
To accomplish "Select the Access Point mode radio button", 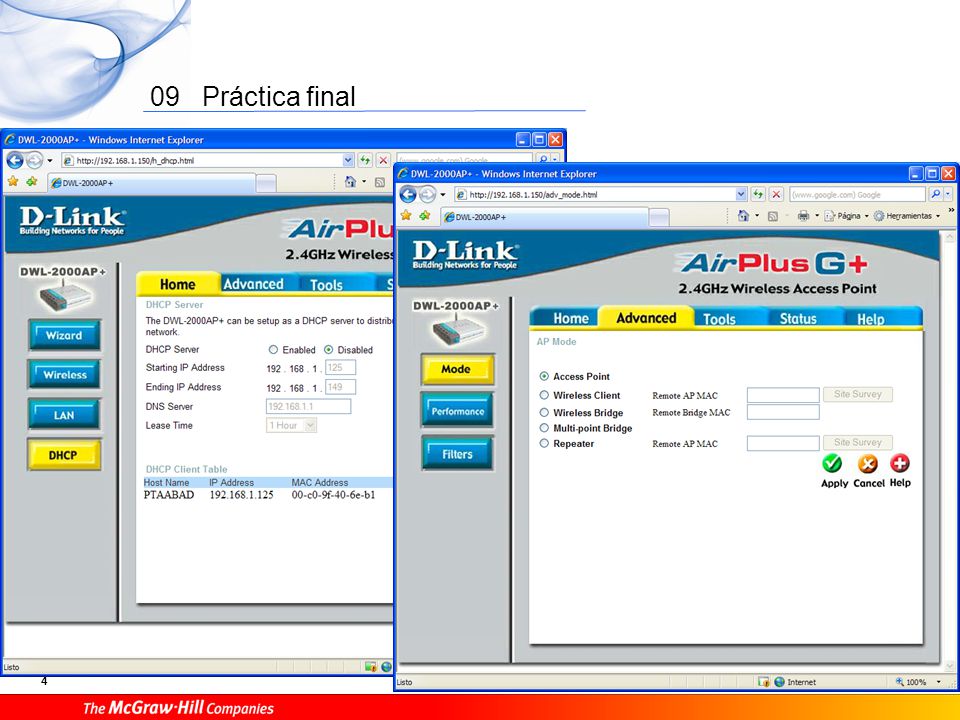I will 544,376.
